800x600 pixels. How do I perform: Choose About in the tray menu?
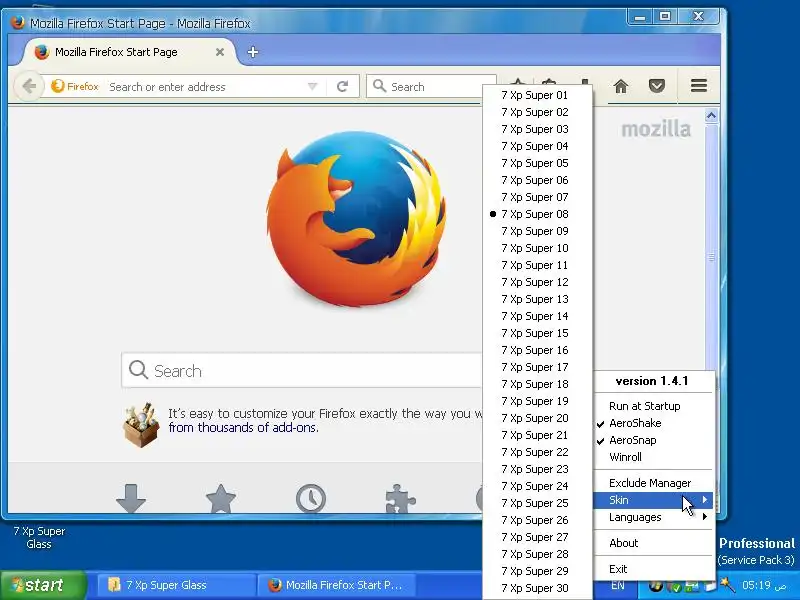(654, 543)
